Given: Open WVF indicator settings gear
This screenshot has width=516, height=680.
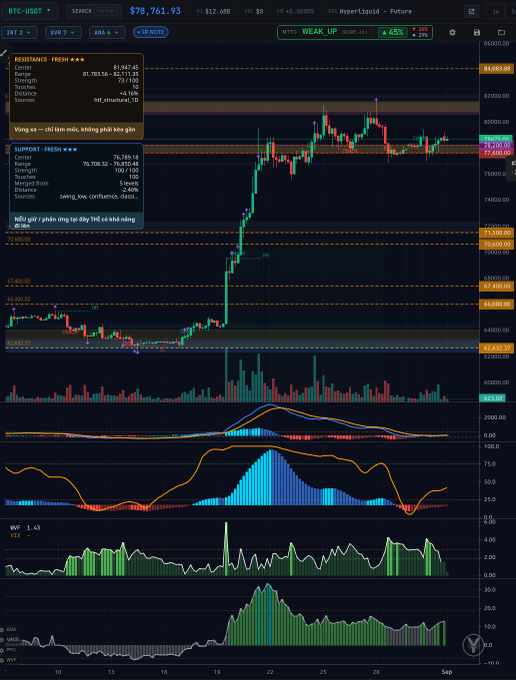Looking at the screenshot, I should 2,660.
